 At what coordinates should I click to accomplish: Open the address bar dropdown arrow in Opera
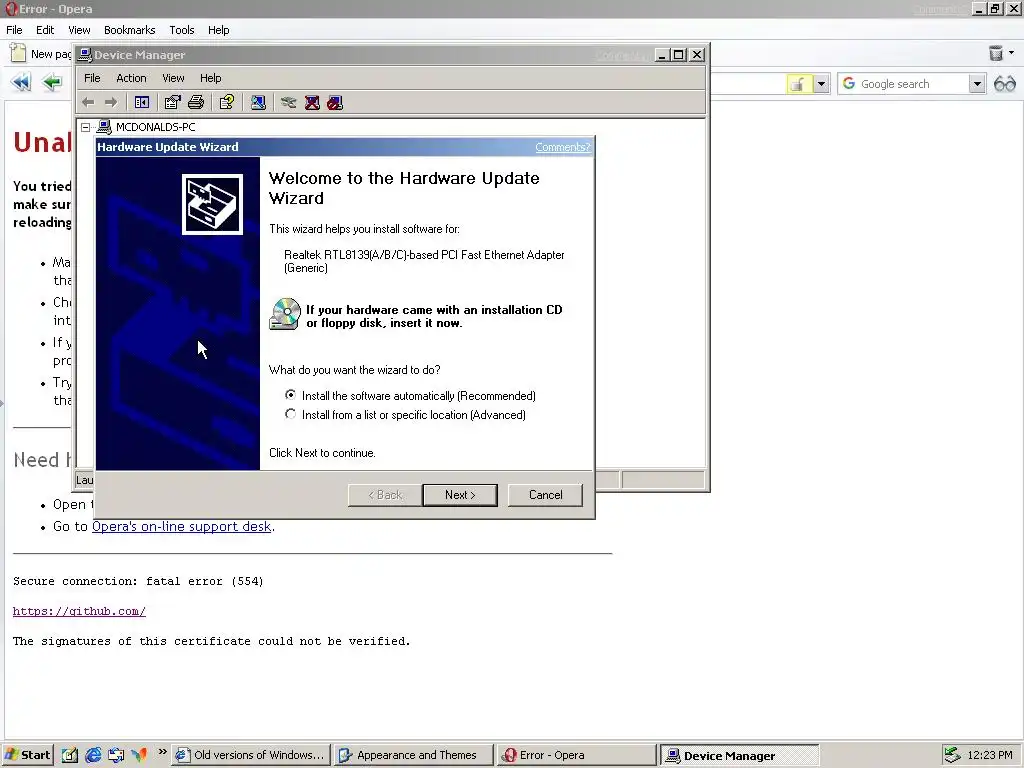coord(822,84)
